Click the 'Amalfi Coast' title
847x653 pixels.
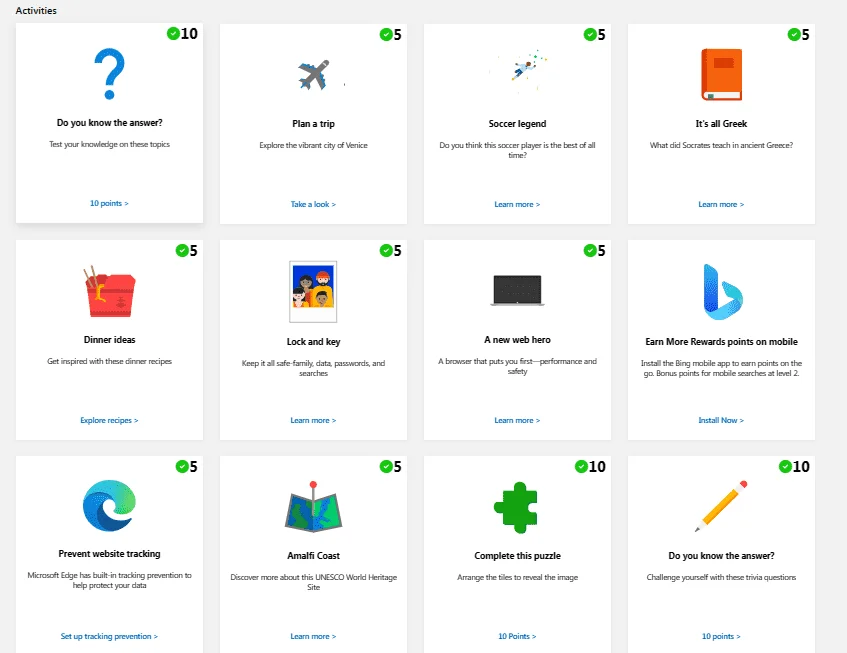click(313, 556)
